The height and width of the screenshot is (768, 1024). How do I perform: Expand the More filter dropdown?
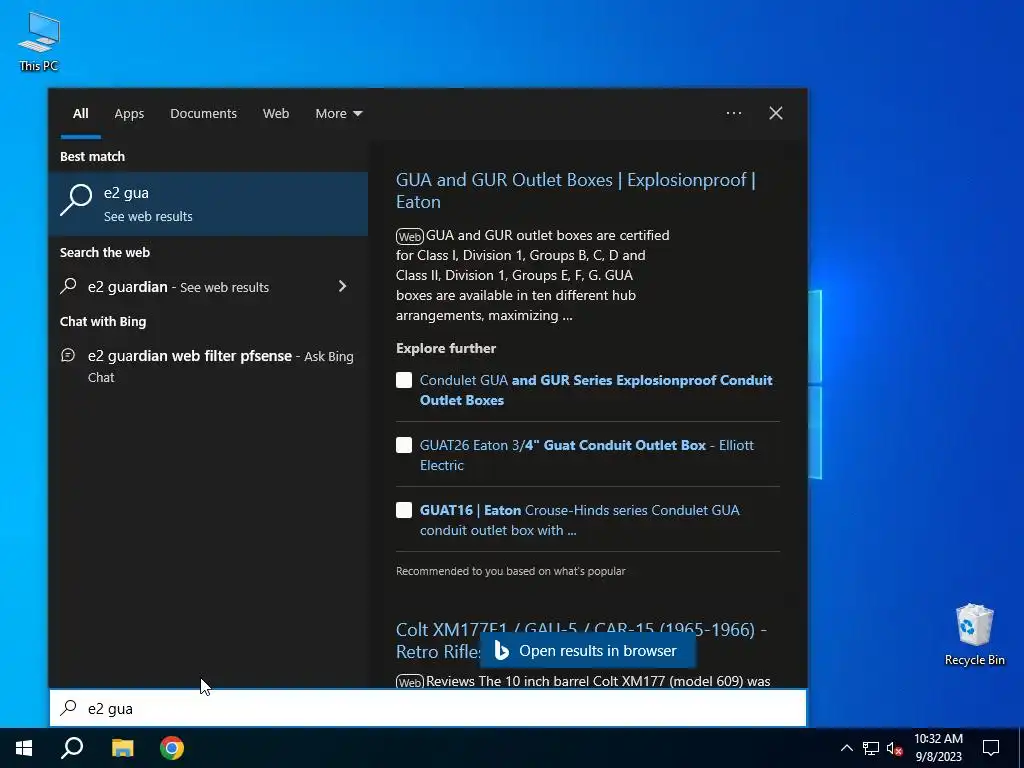(x=338, y=114)
